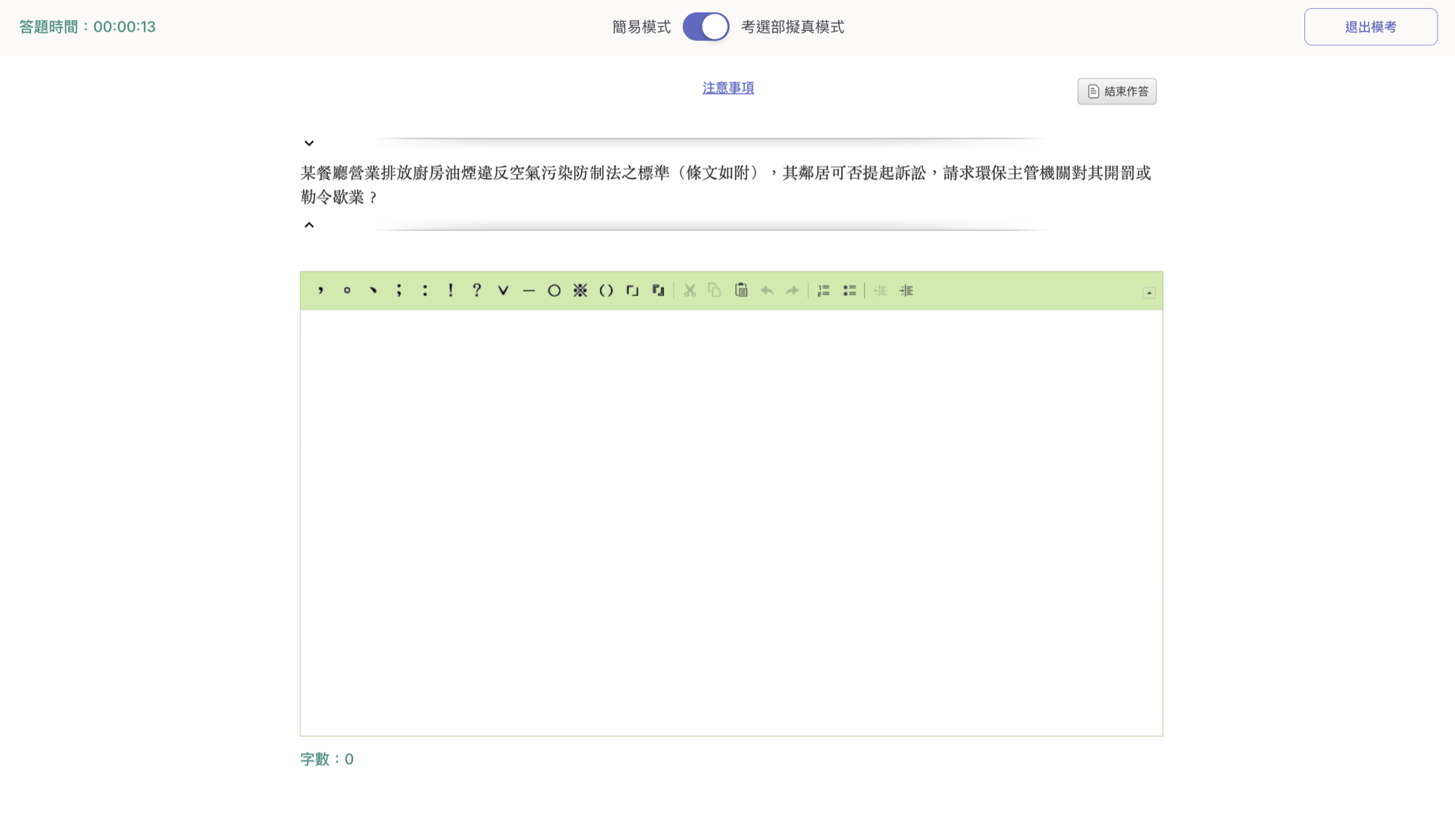Insert a question mark from toolbar
The width and height of the screenshot is (1455, 840).
click(x=477, y=290)
